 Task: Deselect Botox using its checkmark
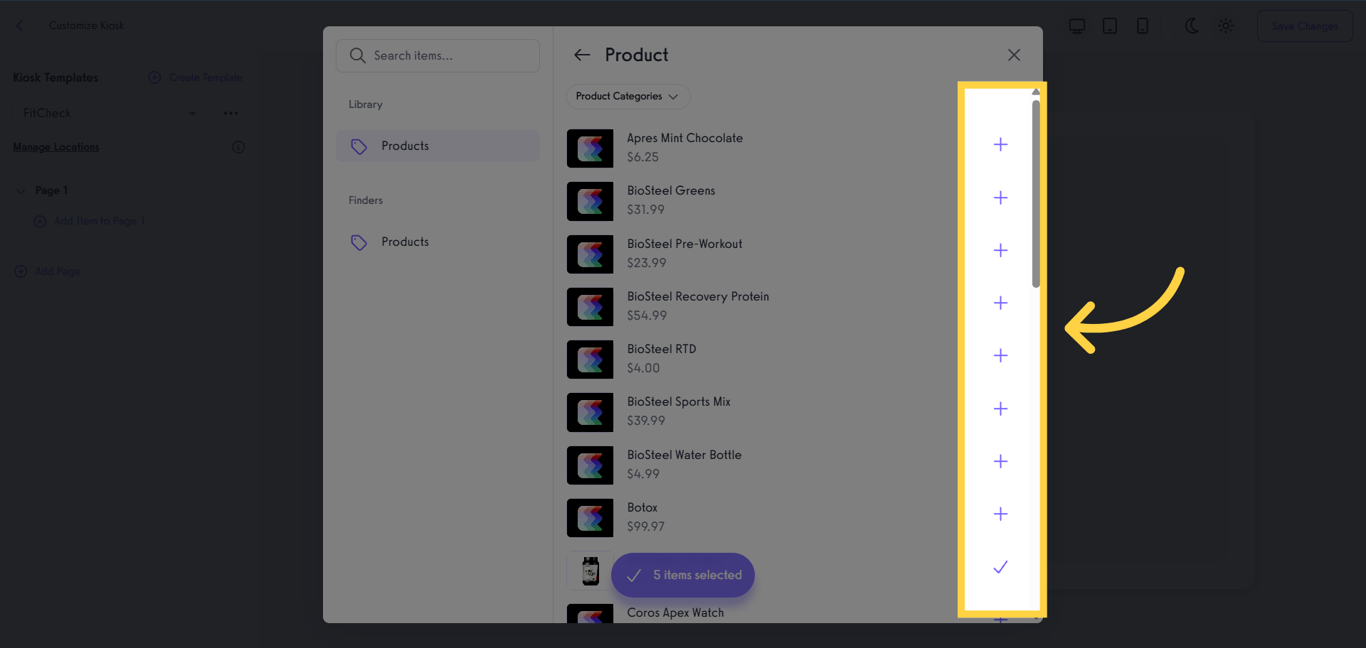click(1000, 567)
